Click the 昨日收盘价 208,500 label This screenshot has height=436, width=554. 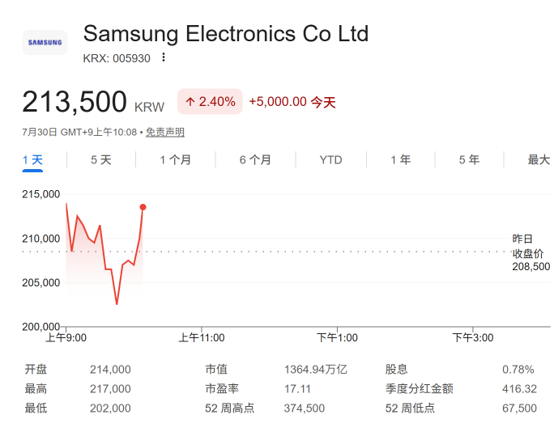(531, 253)
